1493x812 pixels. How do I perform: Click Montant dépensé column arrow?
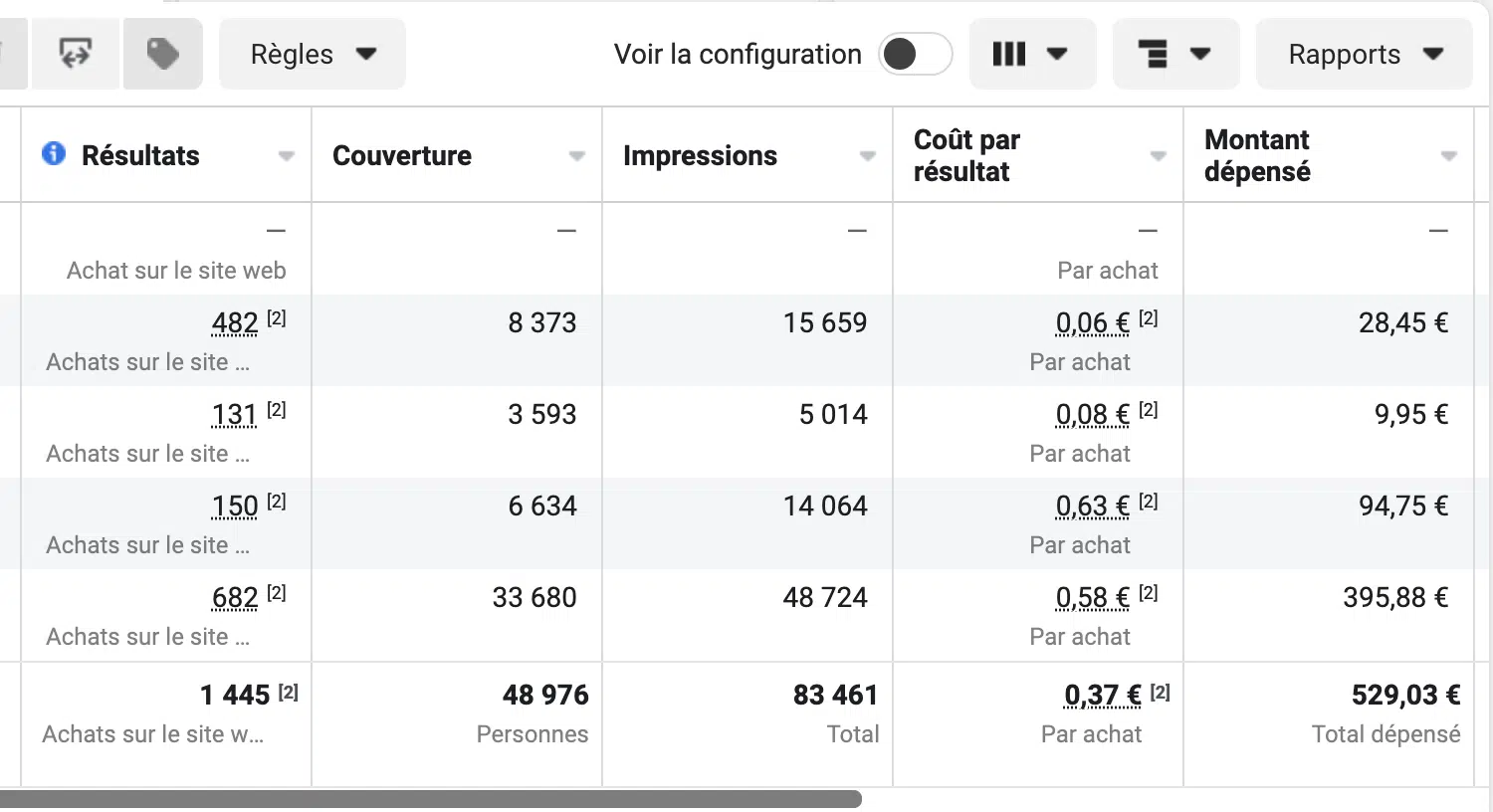[1449, 156]
